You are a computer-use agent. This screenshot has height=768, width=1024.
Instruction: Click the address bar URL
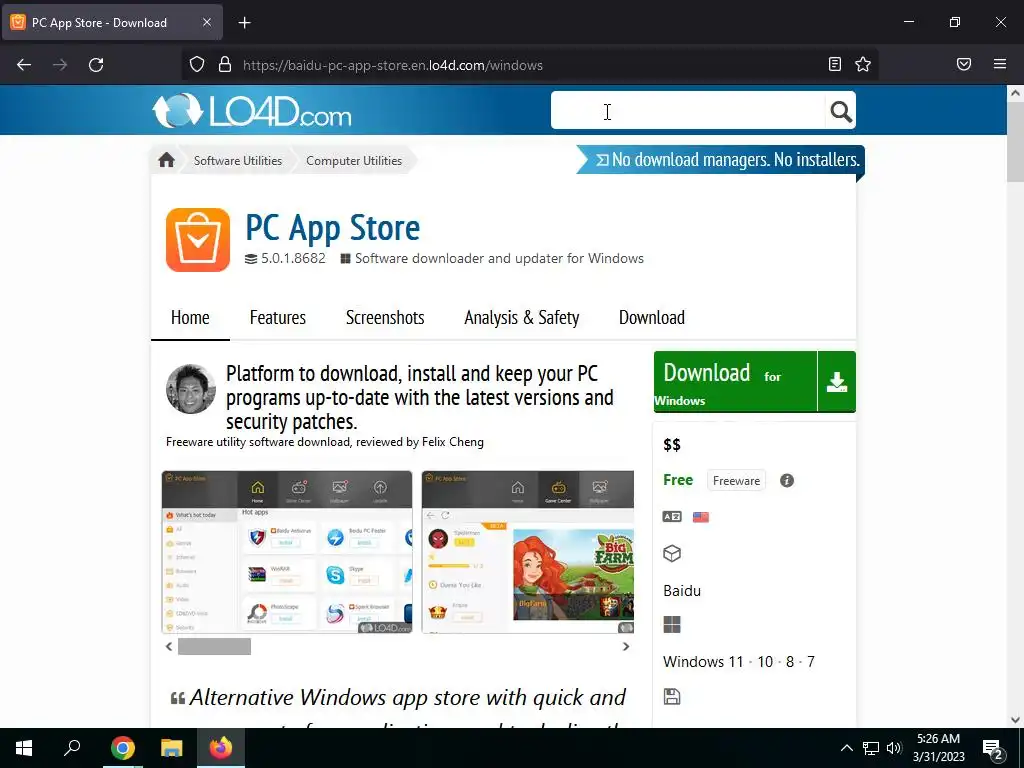click(392, 65)
